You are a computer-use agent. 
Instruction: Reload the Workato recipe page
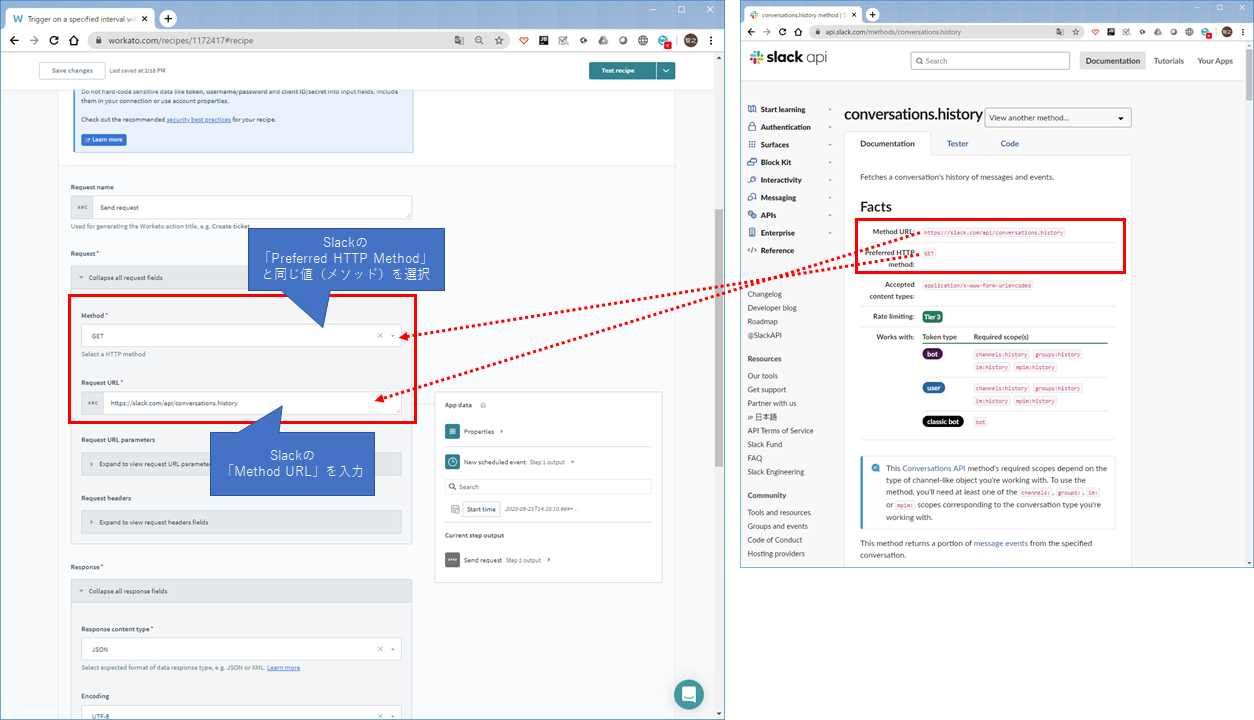coord(55,41)
